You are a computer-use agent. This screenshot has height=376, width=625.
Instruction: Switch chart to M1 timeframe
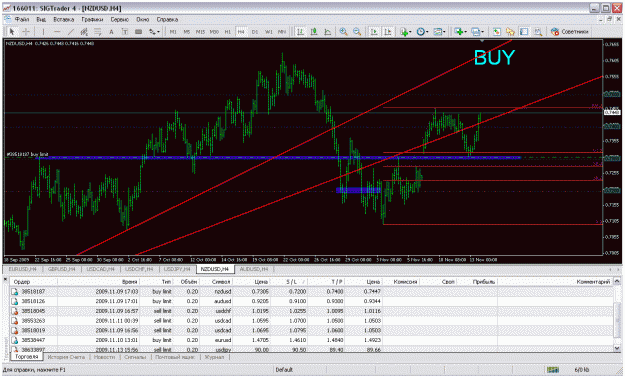tap(173, 31)
